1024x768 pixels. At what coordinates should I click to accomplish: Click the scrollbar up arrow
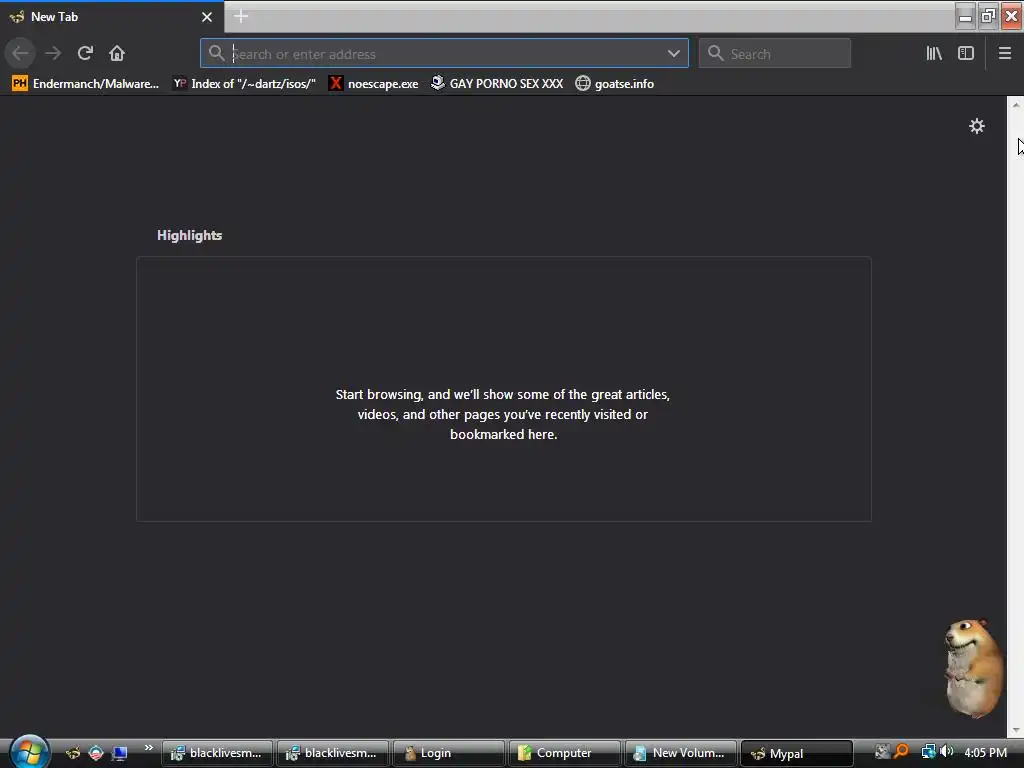[1016, 104]
